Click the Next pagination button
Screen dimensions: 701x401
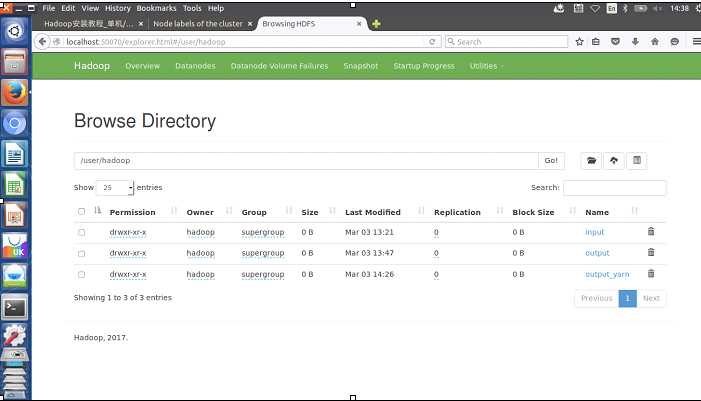click(x=651, y=298)
